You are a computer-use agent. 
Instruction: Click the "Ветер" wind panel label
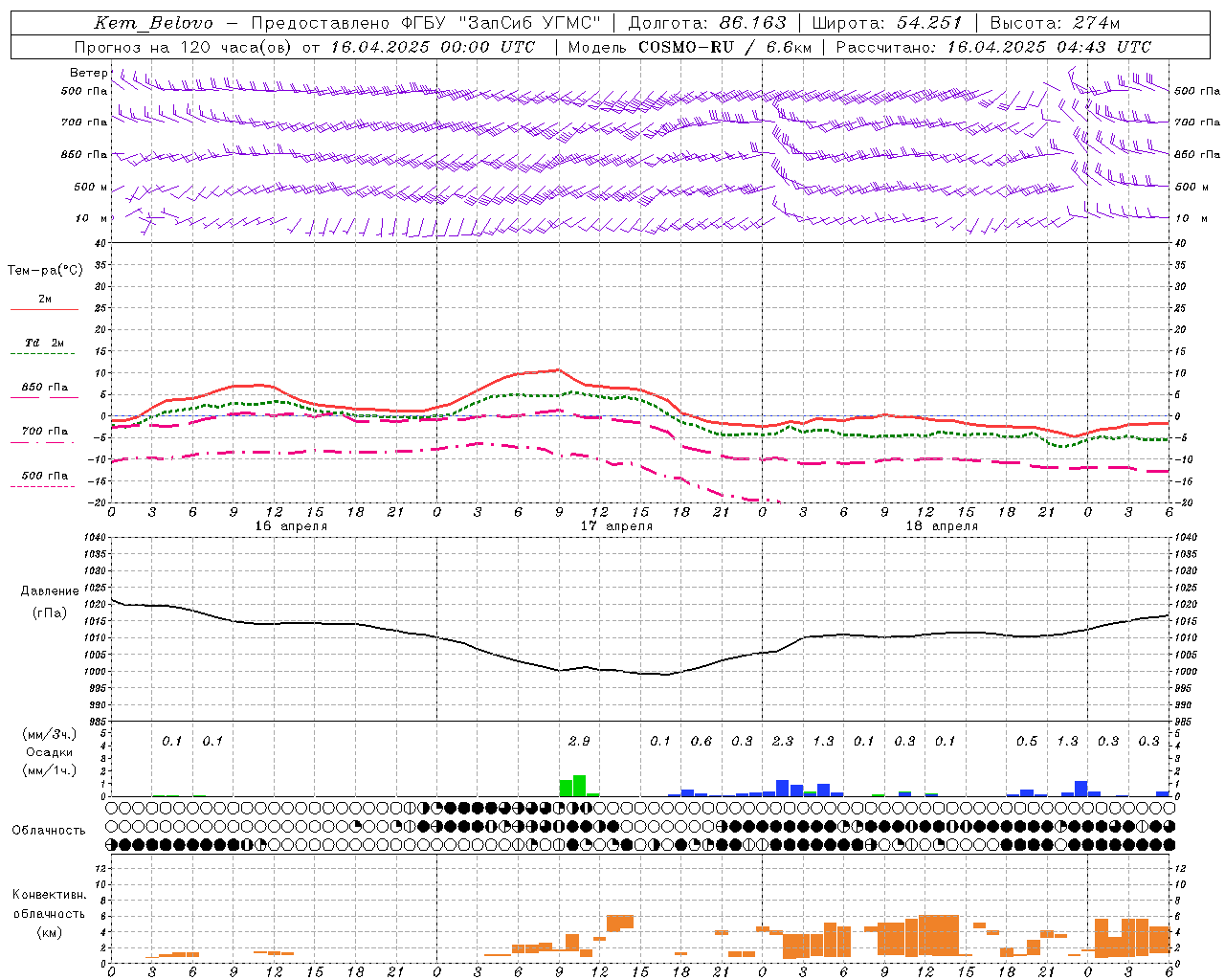(x=89, y=73)
